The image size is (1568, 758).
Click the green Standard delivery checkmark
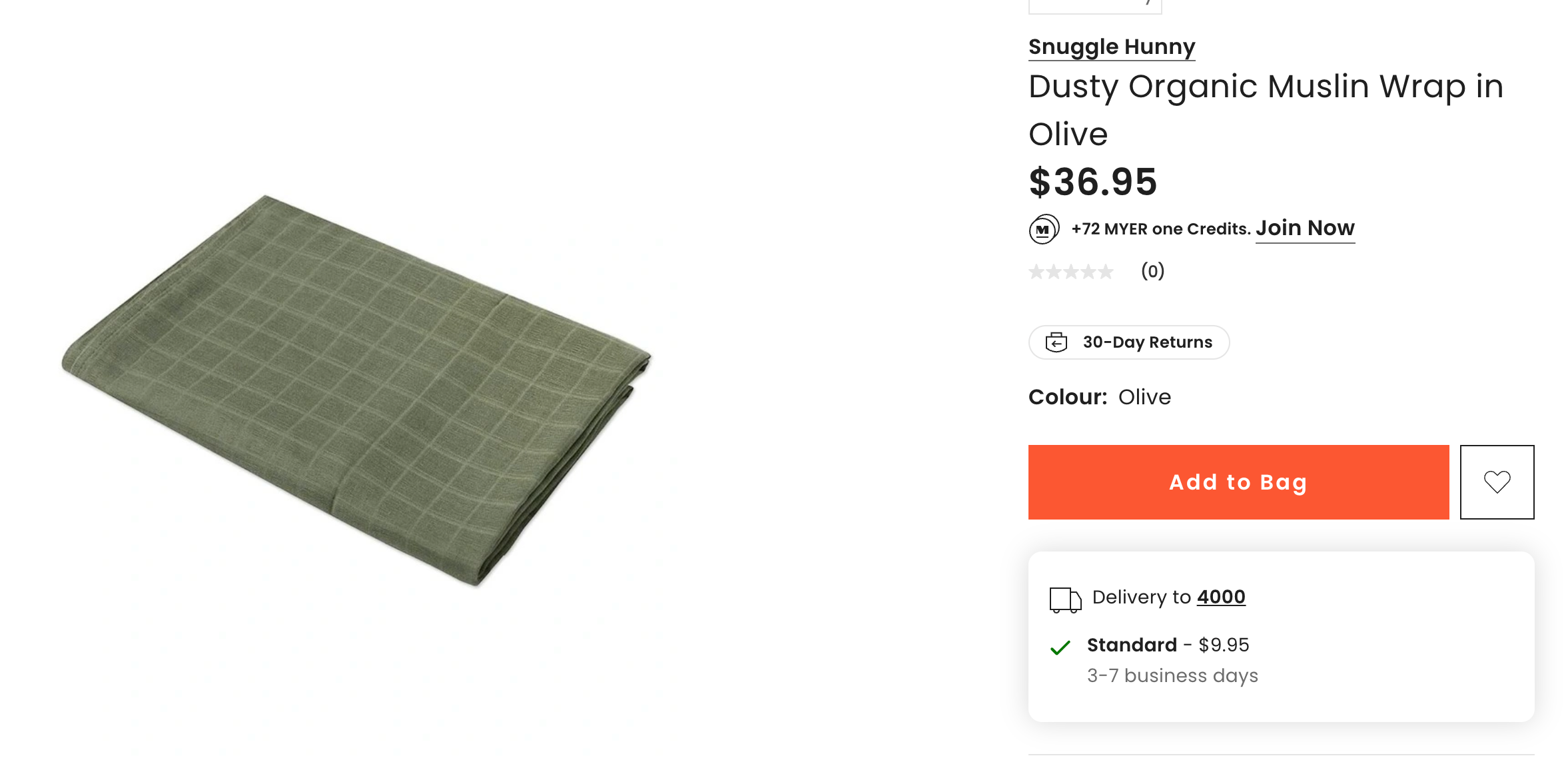[x=1060, y=647]
